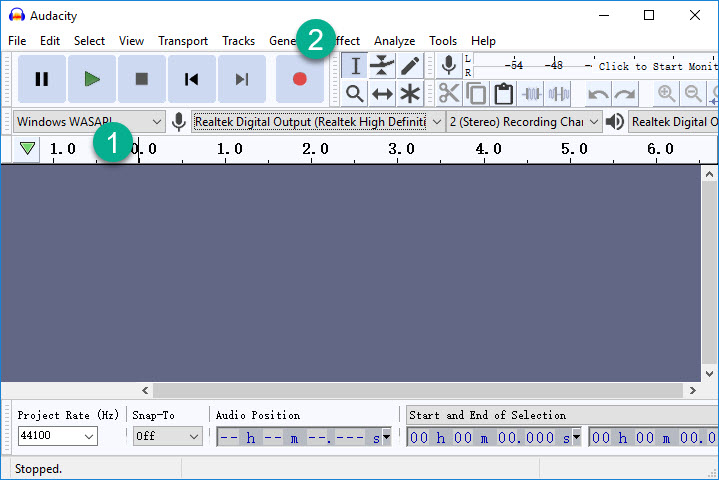Open the Snap-To Off dropdown
The image size is (719, 480).
click(x=168, y=436)
